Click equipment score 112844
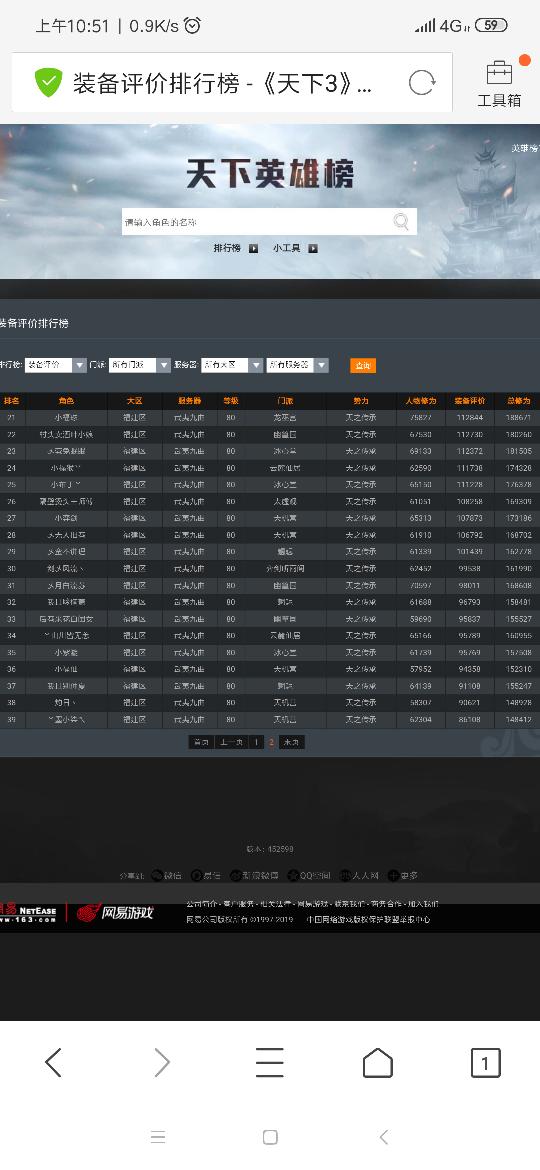This screenshot has height=1170, width=540. click(470, 418)
